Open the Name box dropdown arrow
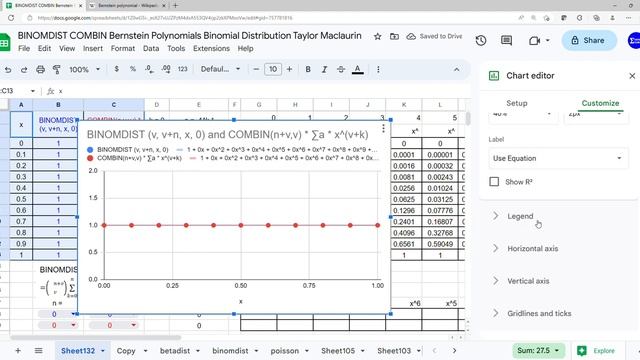The image size is (640, 360). point(33,91)
